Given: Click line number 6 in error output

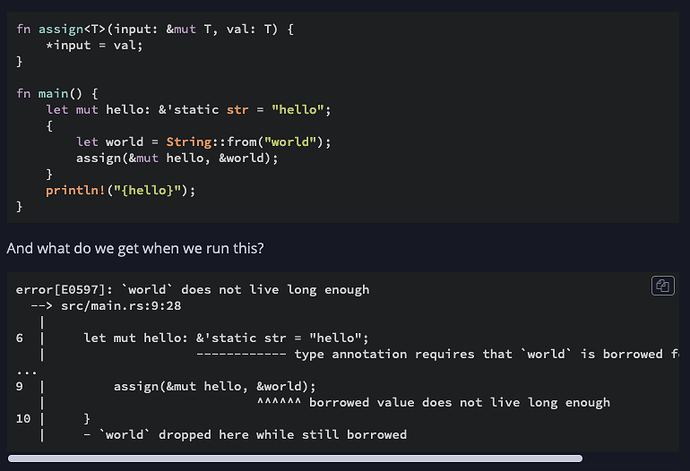Looking at the screenshot, I should coord(19,338).
